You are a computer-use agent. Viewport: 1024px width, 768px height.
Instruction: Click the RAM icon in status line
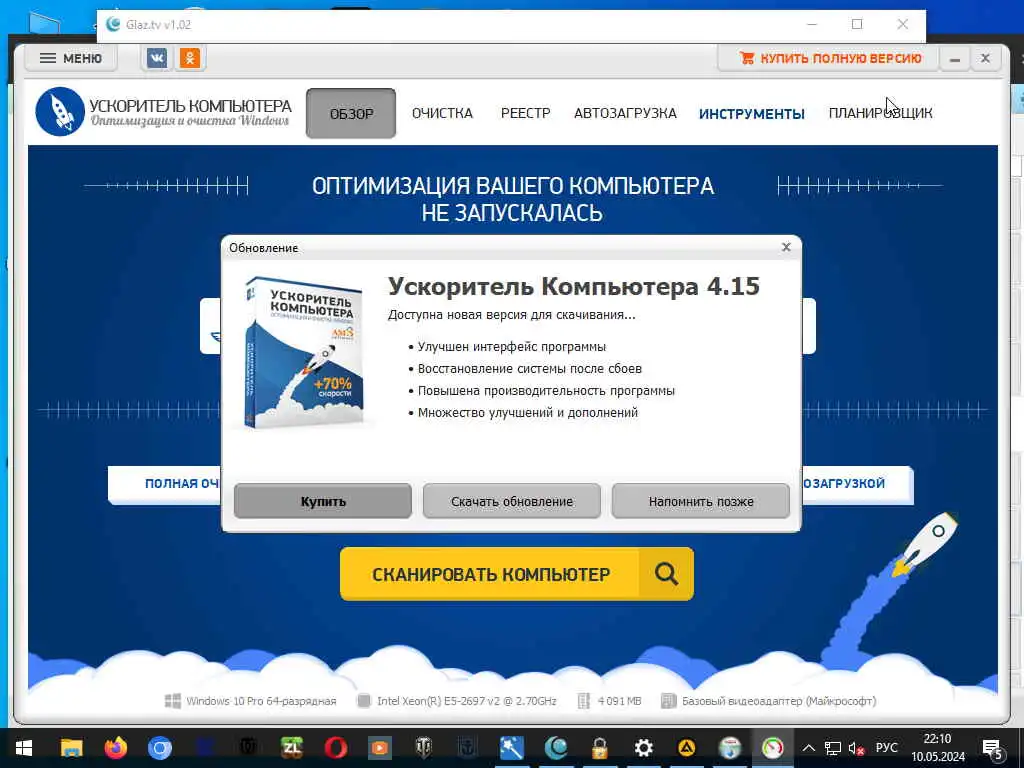click(x=584, y=701)
